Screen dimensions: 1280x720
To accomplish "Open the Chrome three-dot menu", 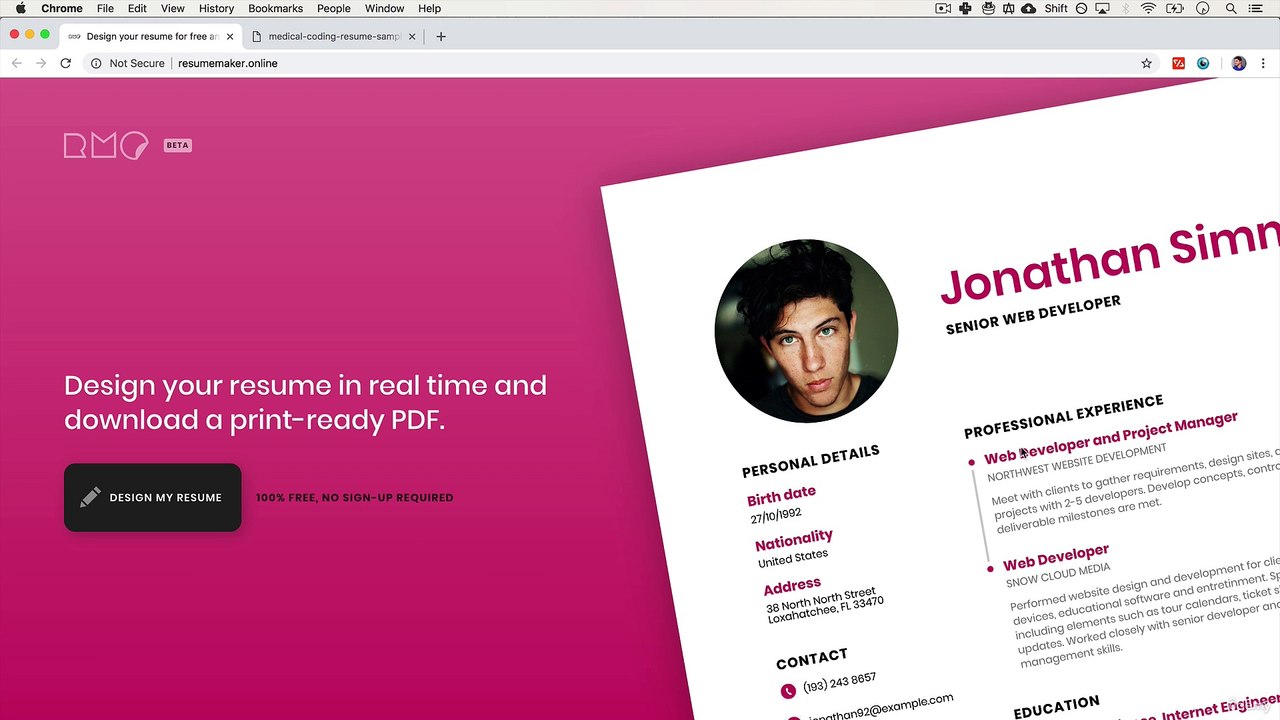I will click(x=1263, y=63).
